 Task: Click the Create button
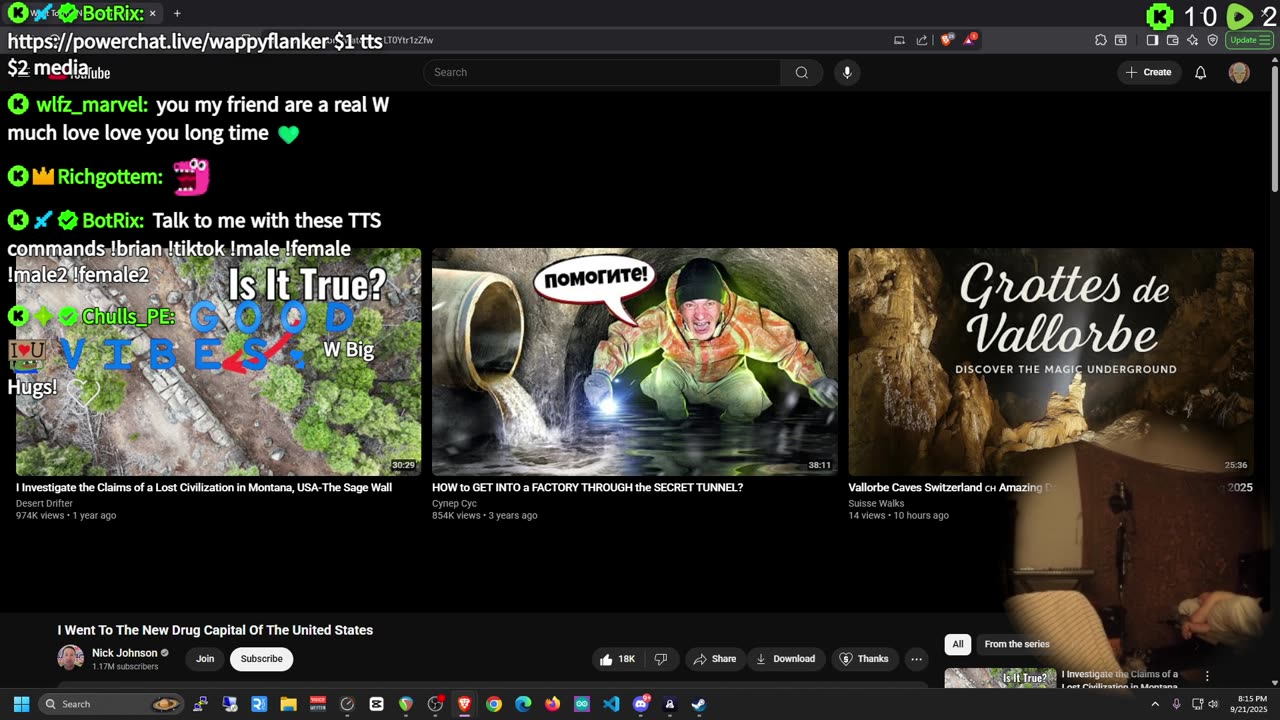tap(1148, 72)
